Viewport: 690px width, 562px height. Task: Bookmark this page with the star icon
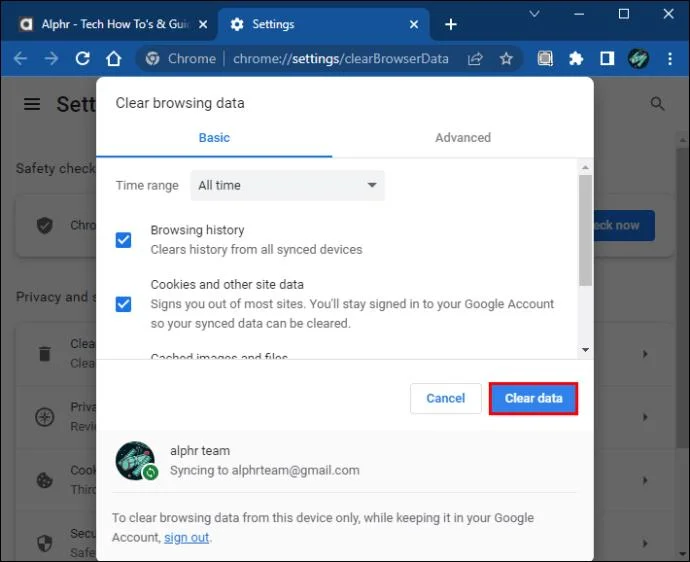pyautogui.click(x=506, y=59)
